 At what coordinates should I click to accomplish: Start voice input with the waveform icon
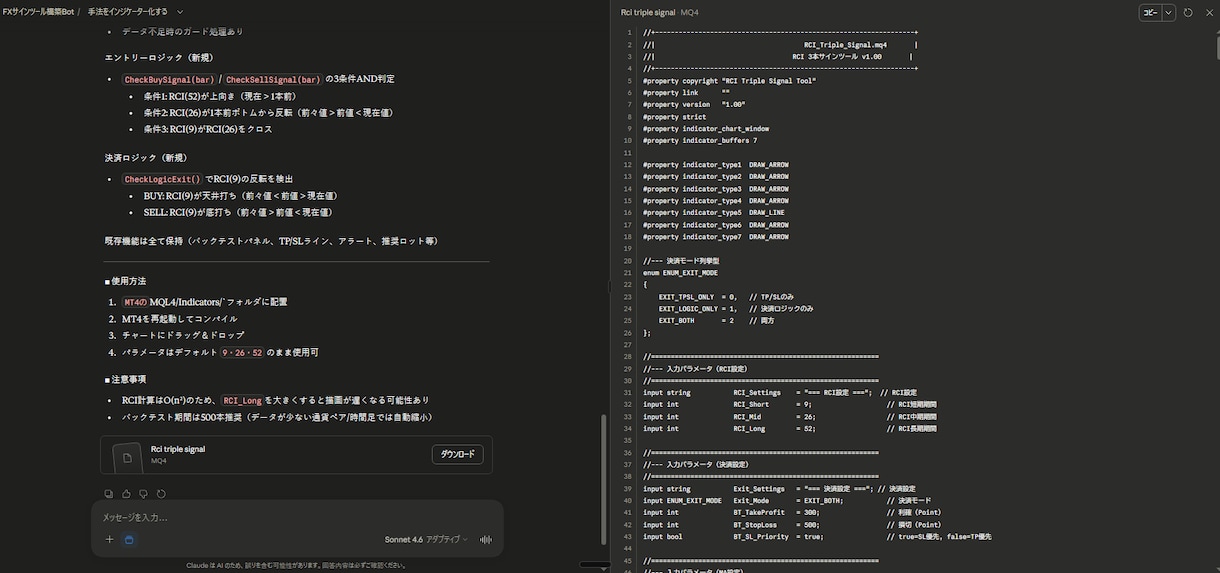coord(486,539)
